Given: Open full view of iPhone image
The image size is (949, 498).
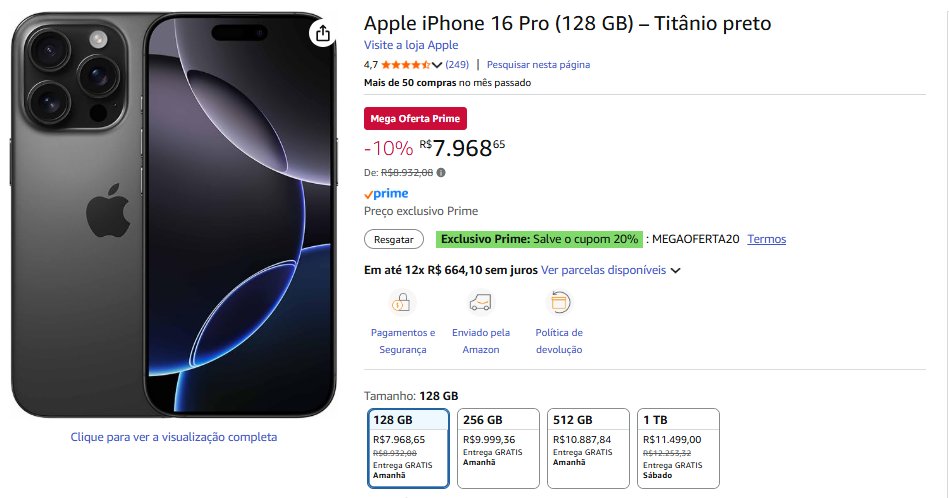Looking at the screenshot, I should [x=173, y=437].
